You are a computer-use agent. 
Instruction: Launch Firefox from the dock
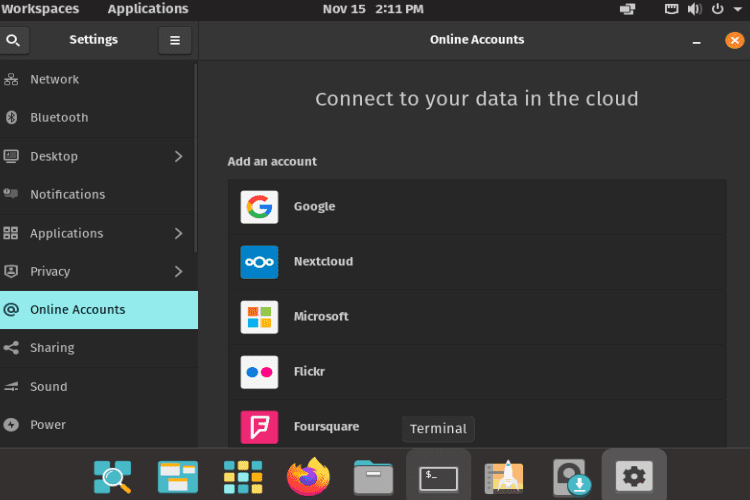tap(309, 477)
